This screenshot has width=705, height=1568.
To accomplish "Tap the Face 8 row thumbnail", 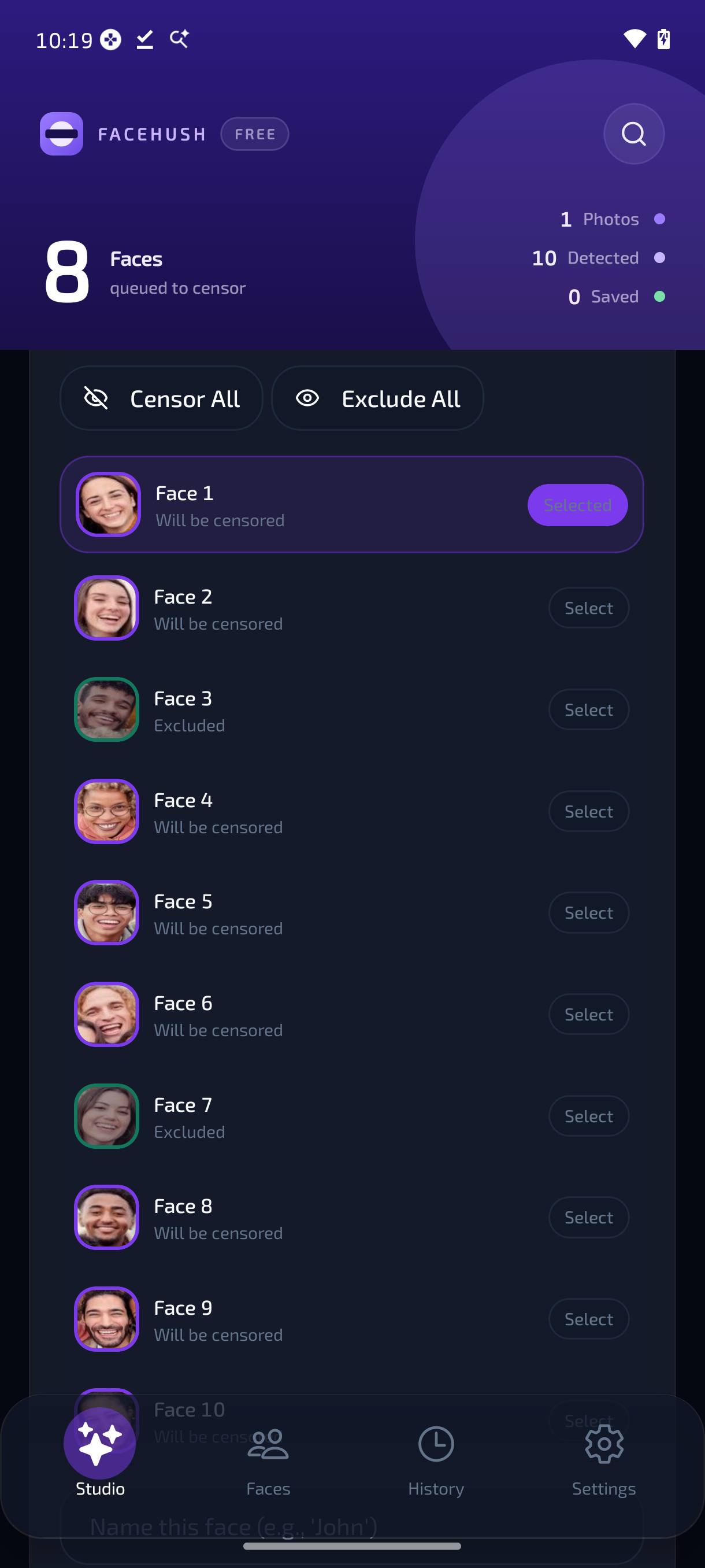I will click(106, 1218).
